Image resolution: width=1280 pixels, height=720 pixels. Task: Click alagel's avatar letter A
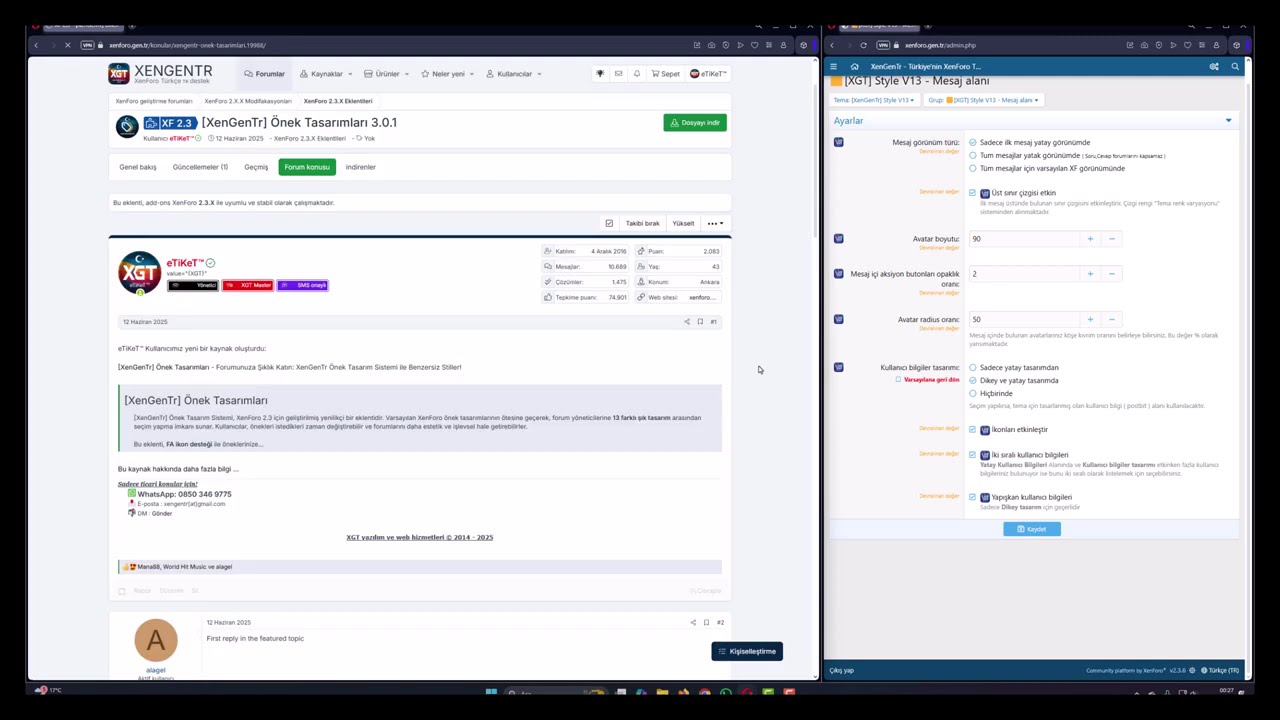[156, 640]
